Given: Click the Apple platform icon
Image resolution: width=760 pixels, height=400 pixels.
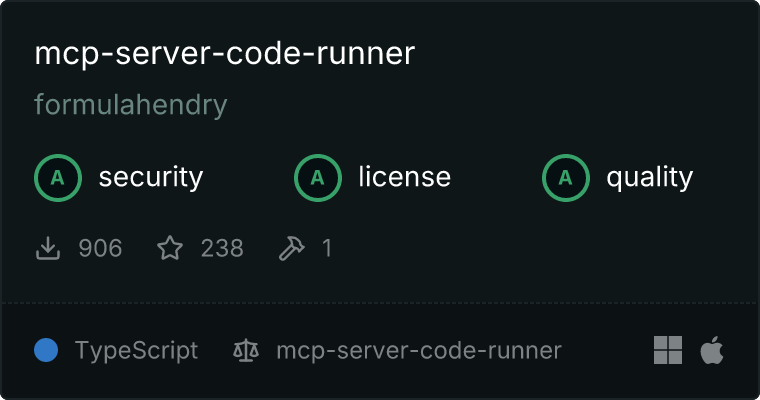Looking at the screenshot, I should point(712,350).
